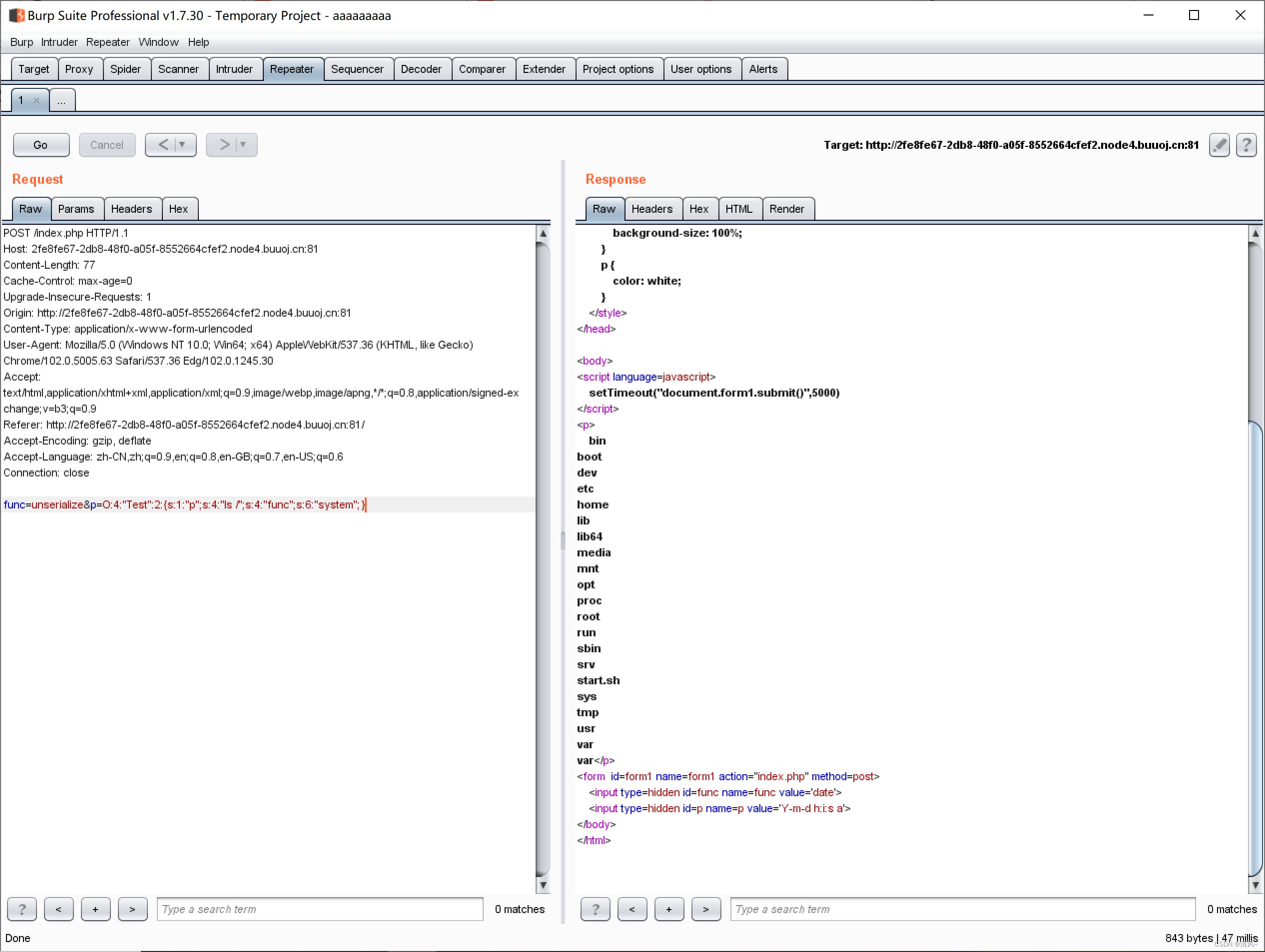Click request search help question icon

click(21, 909)
